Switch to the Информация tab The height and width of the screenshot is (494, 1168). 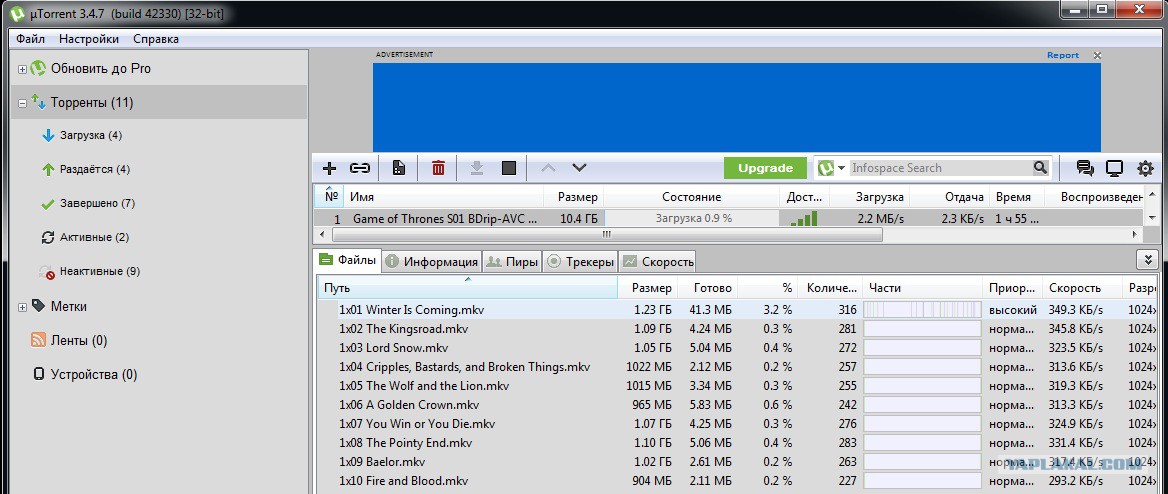tap(432, 262)
